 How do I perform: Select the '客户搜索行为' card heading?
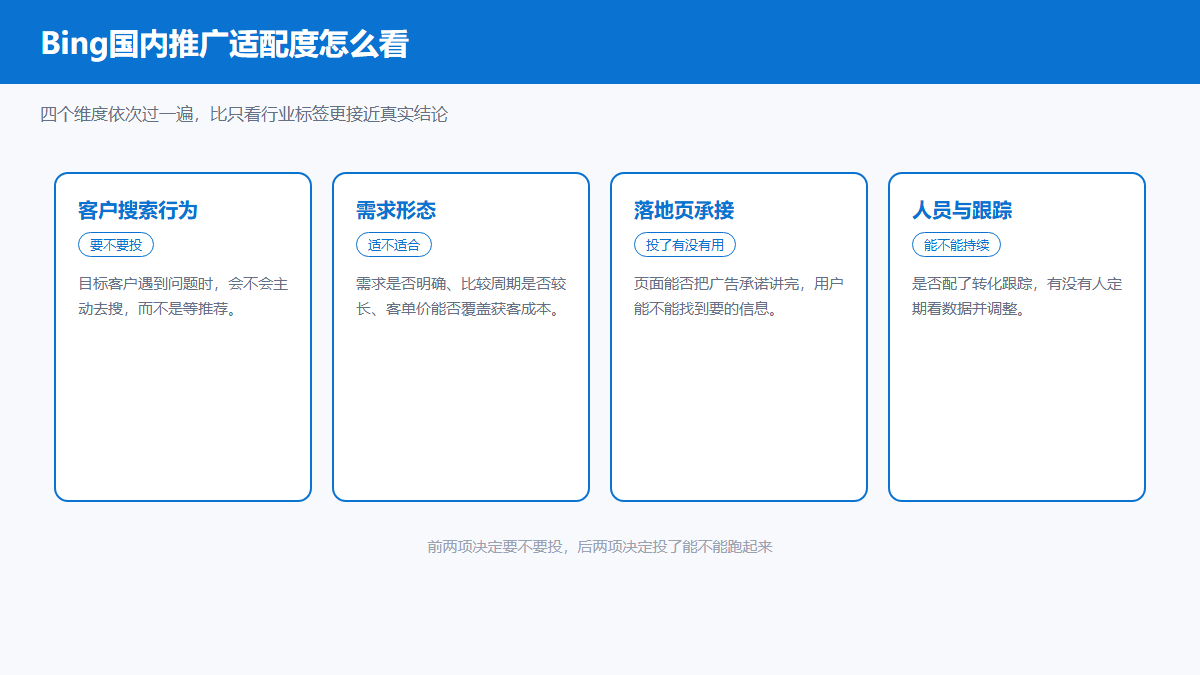point(138,210)
